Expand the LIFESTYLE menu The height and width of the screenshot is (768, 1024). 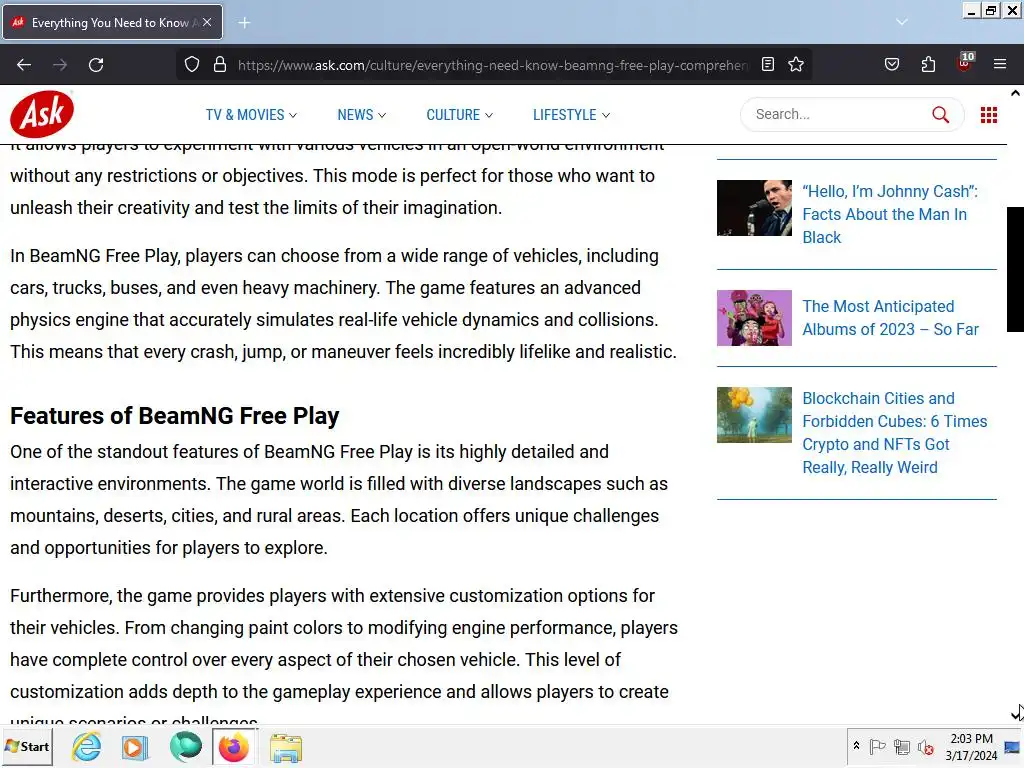point(571,115)
